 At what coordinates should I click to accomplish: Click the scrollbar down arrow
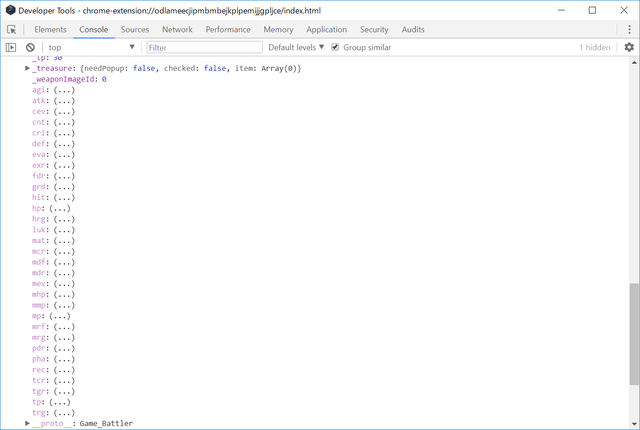point(634,424)
